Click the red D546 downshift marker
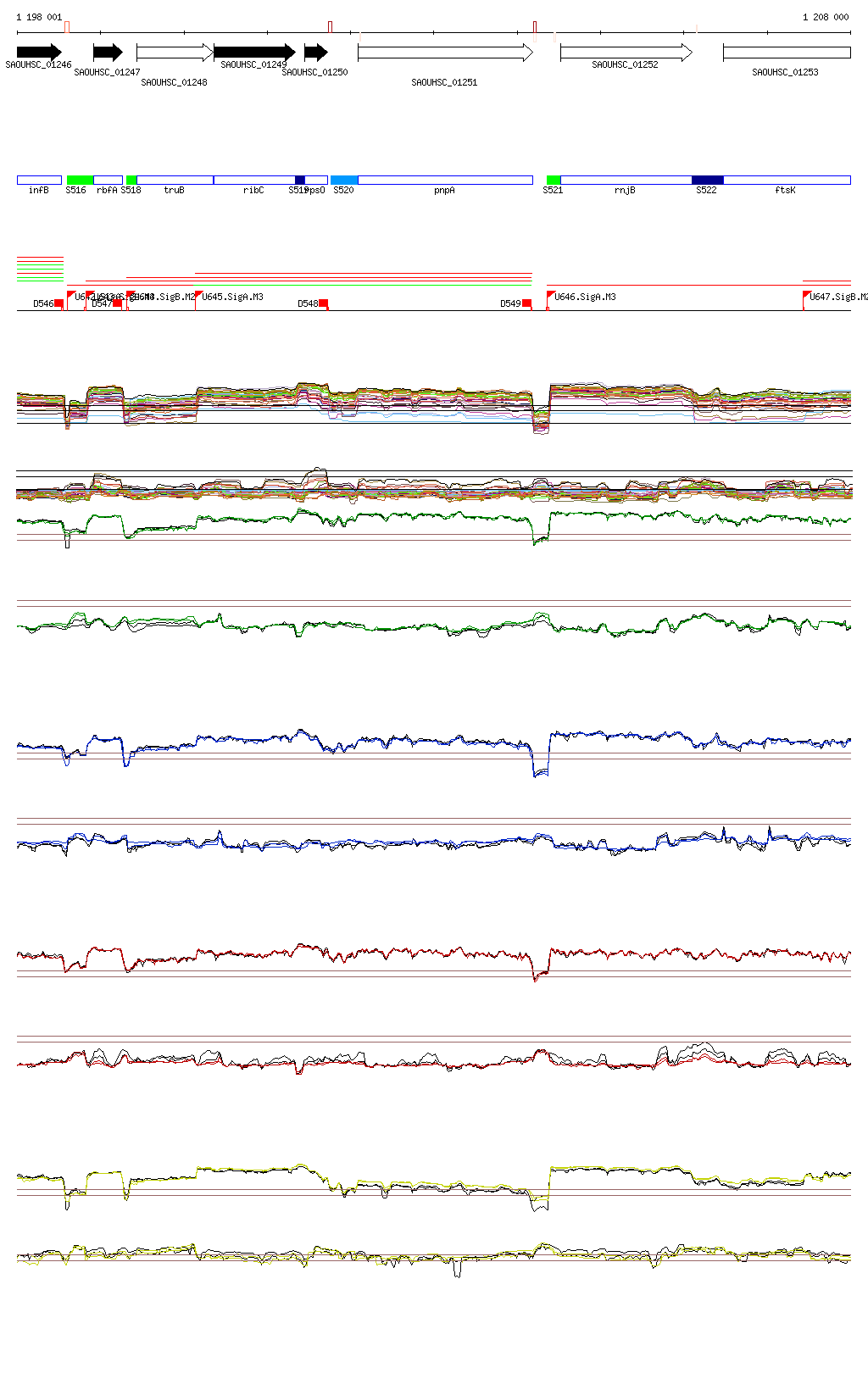 [x=58, y=303]
